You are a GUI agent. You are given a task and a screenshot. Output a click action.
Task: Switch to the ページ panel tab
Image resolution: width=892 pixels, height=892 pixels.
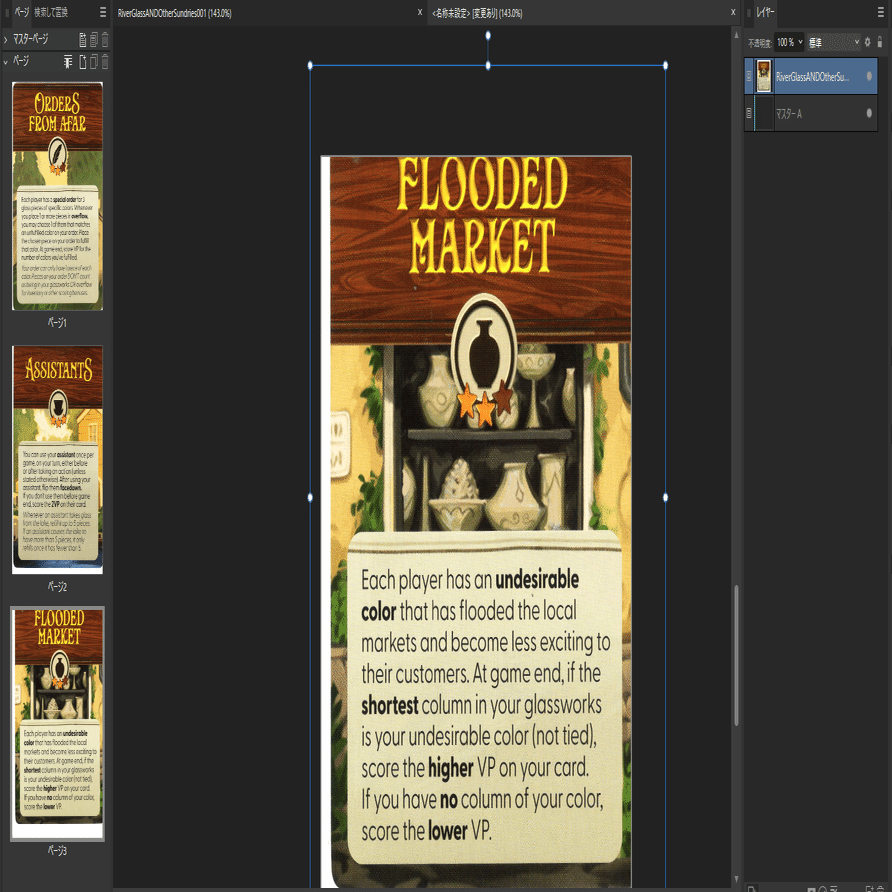coord(22,12)
